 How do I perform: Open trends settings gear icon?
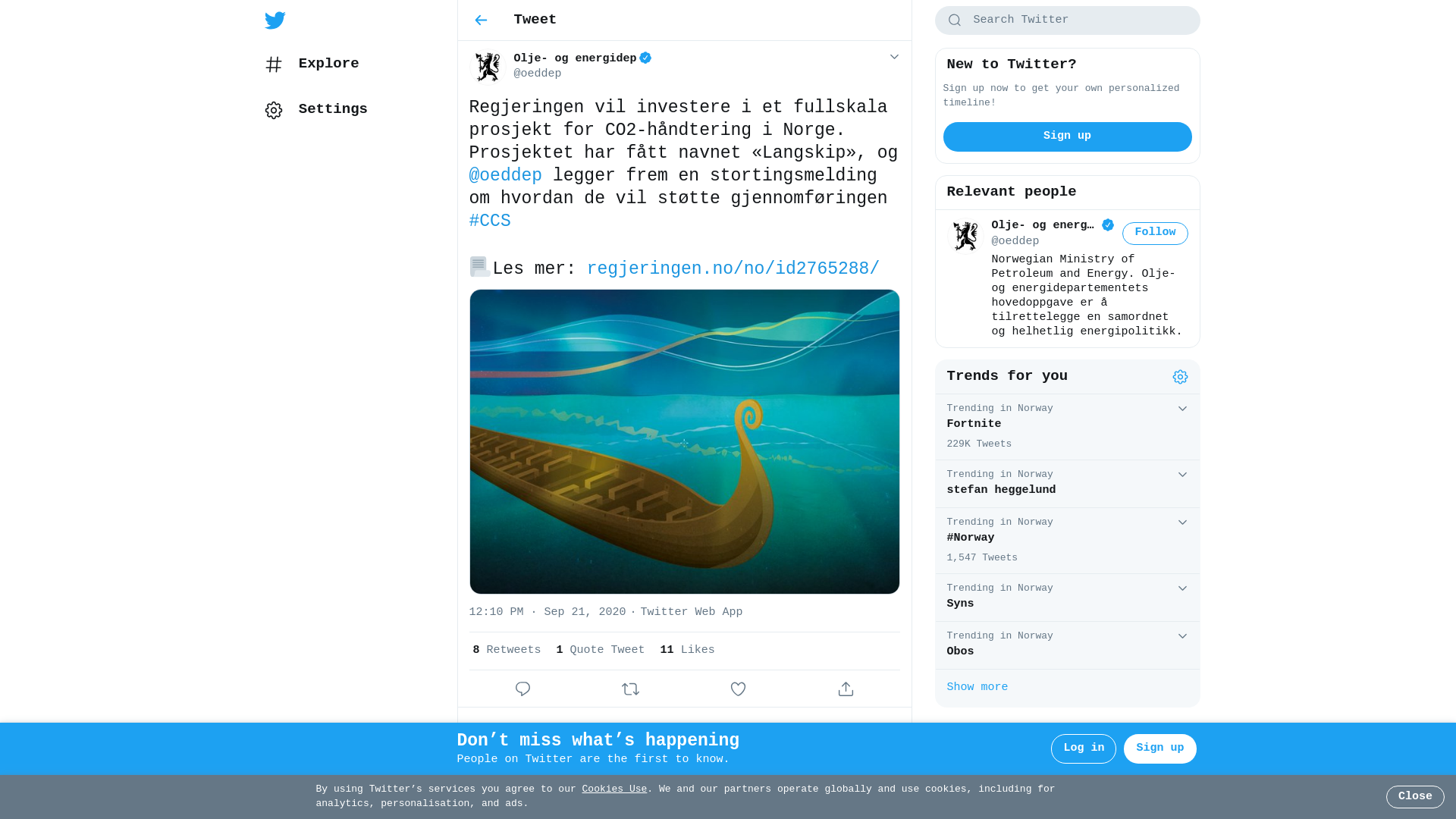pos(1181,377)
